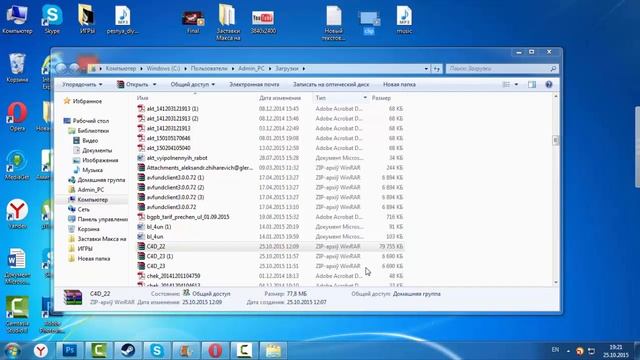Open the view options dropdown arrow

click(x=516, y=84)
